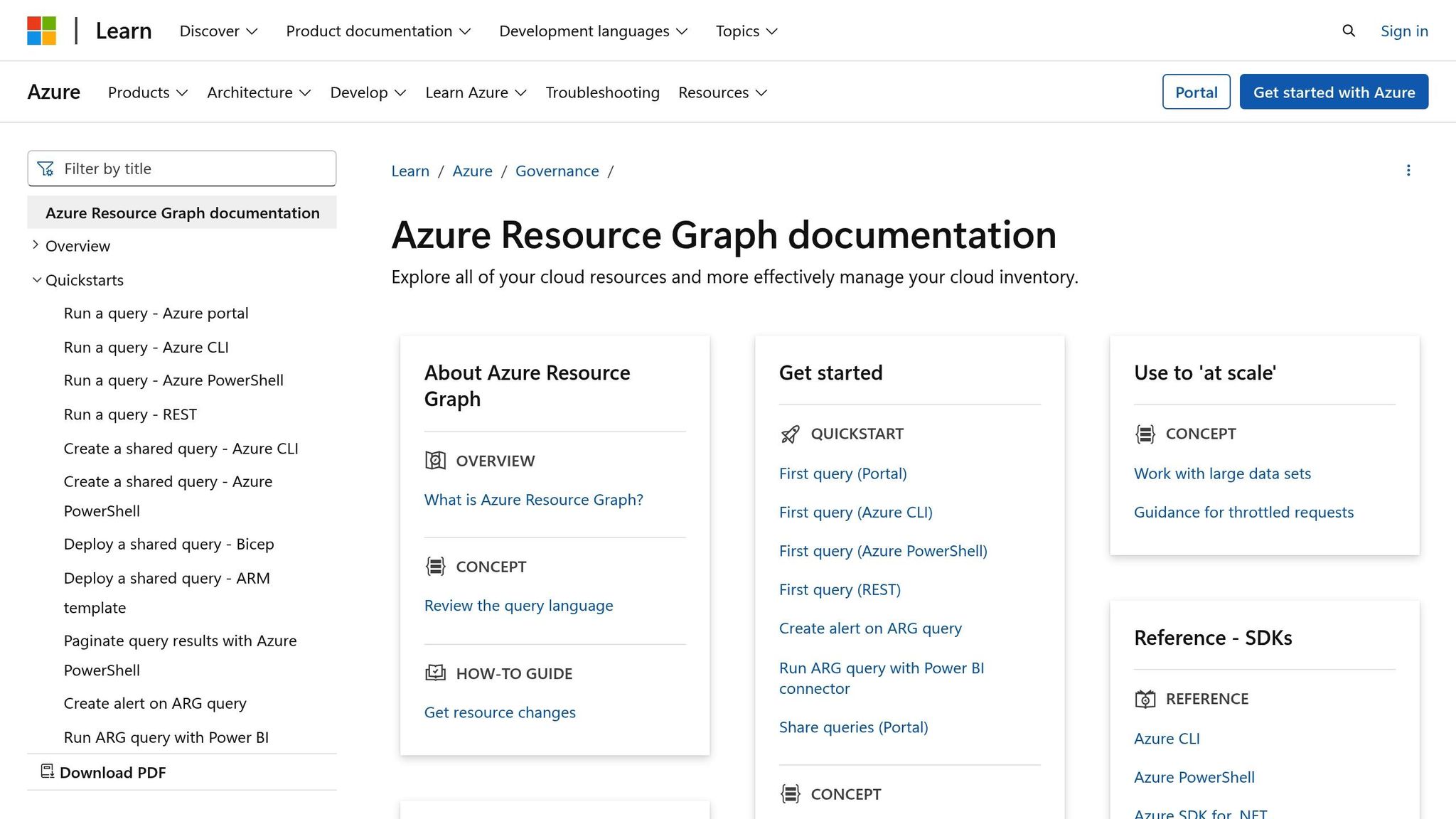1456x819 pixels.
Task: Focus the Filter by title input
Action: coord(182,168)
